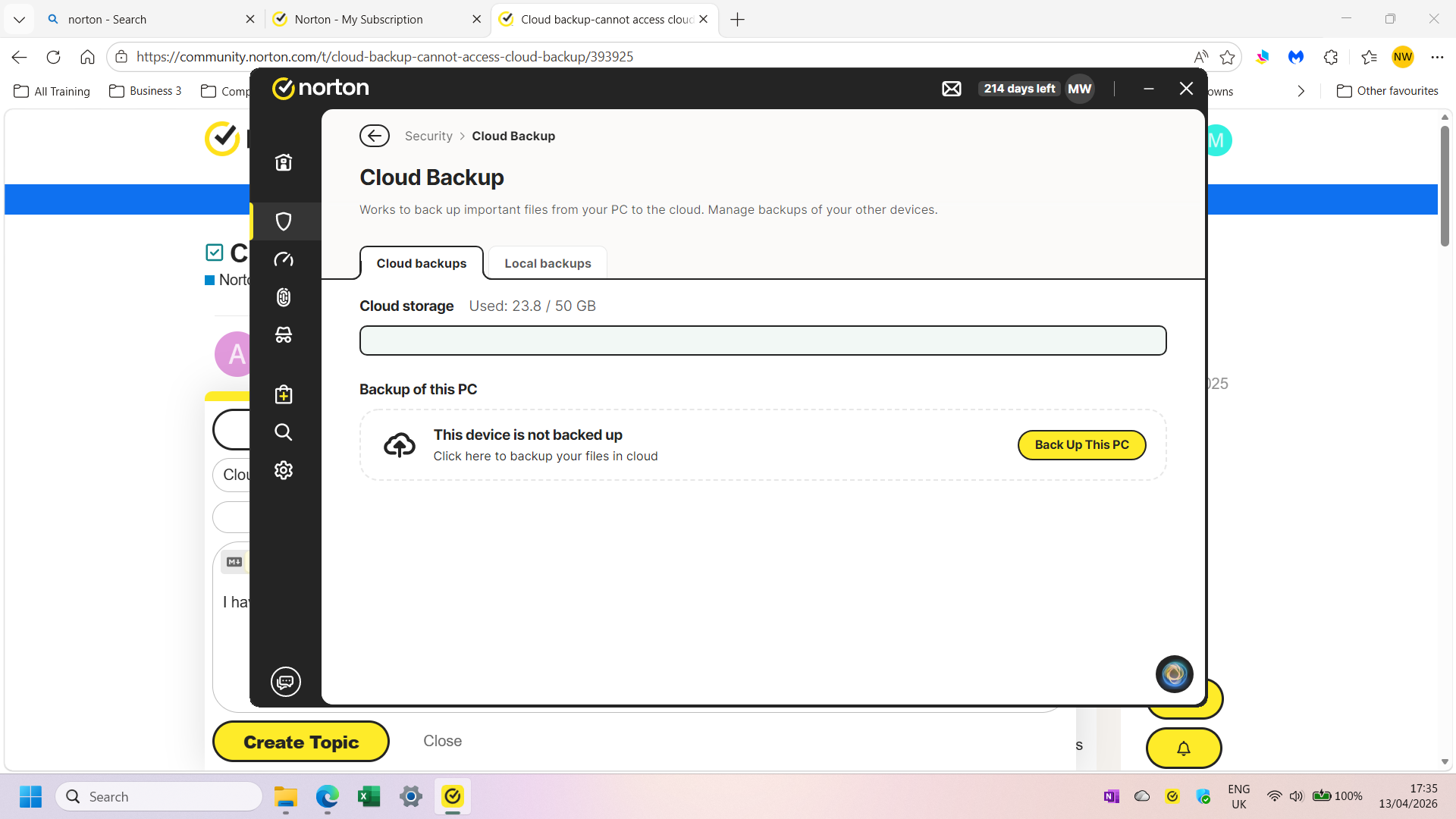This screenshot has height=819, width=1456.
Task: Click the Windows taskbar Search box
Action: (x=159, y=797)
